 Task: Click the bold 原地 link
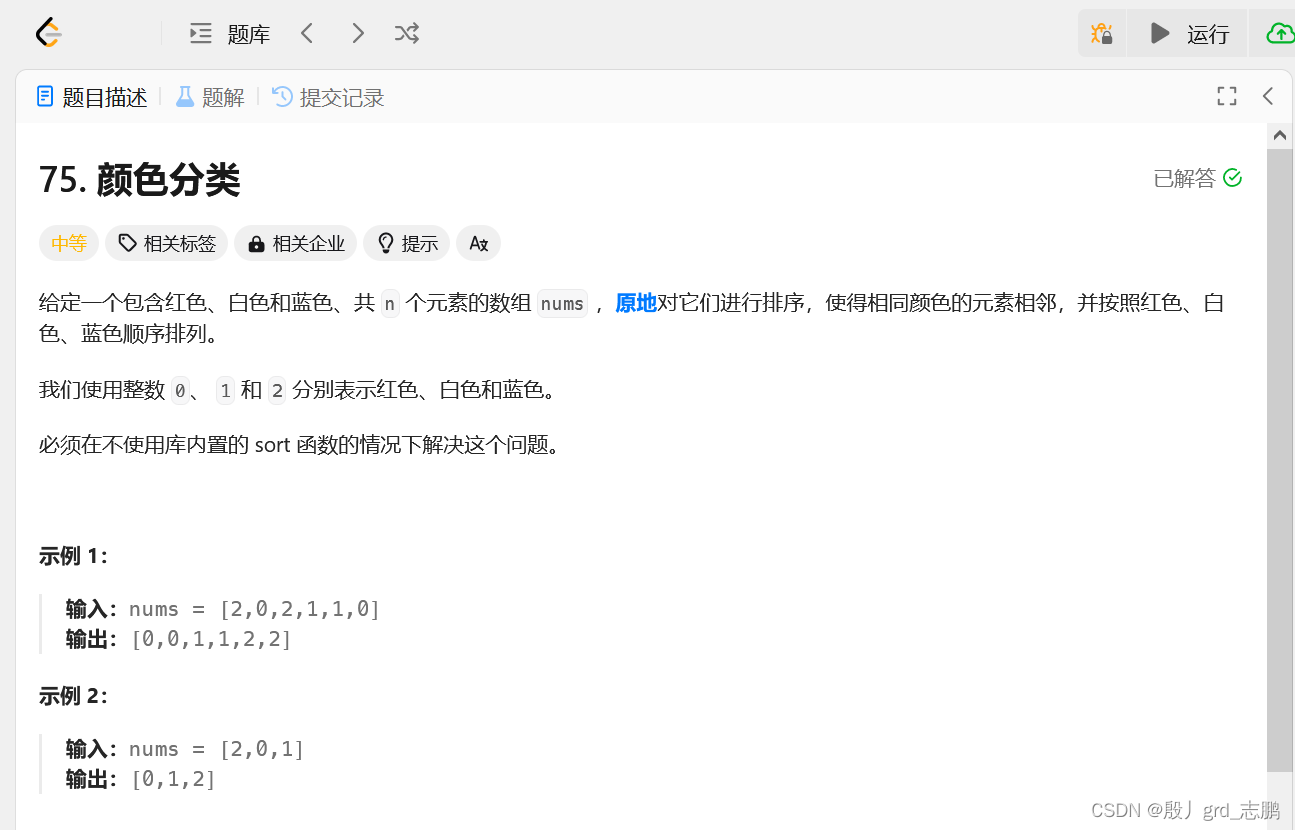coord(636,303)
